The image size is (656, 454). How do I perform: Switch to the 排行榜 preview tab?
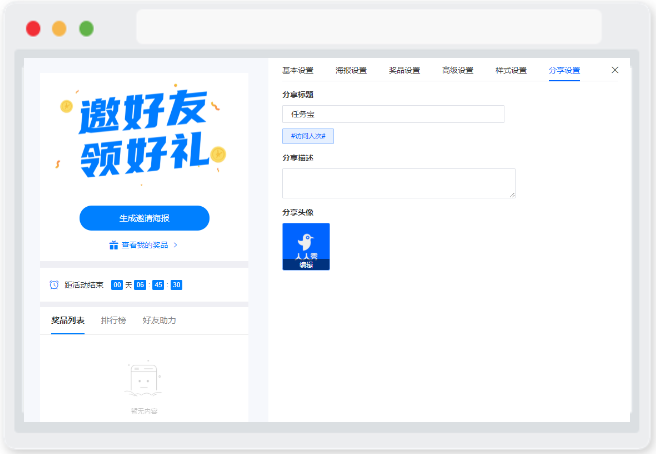click(x=113, y=321)
